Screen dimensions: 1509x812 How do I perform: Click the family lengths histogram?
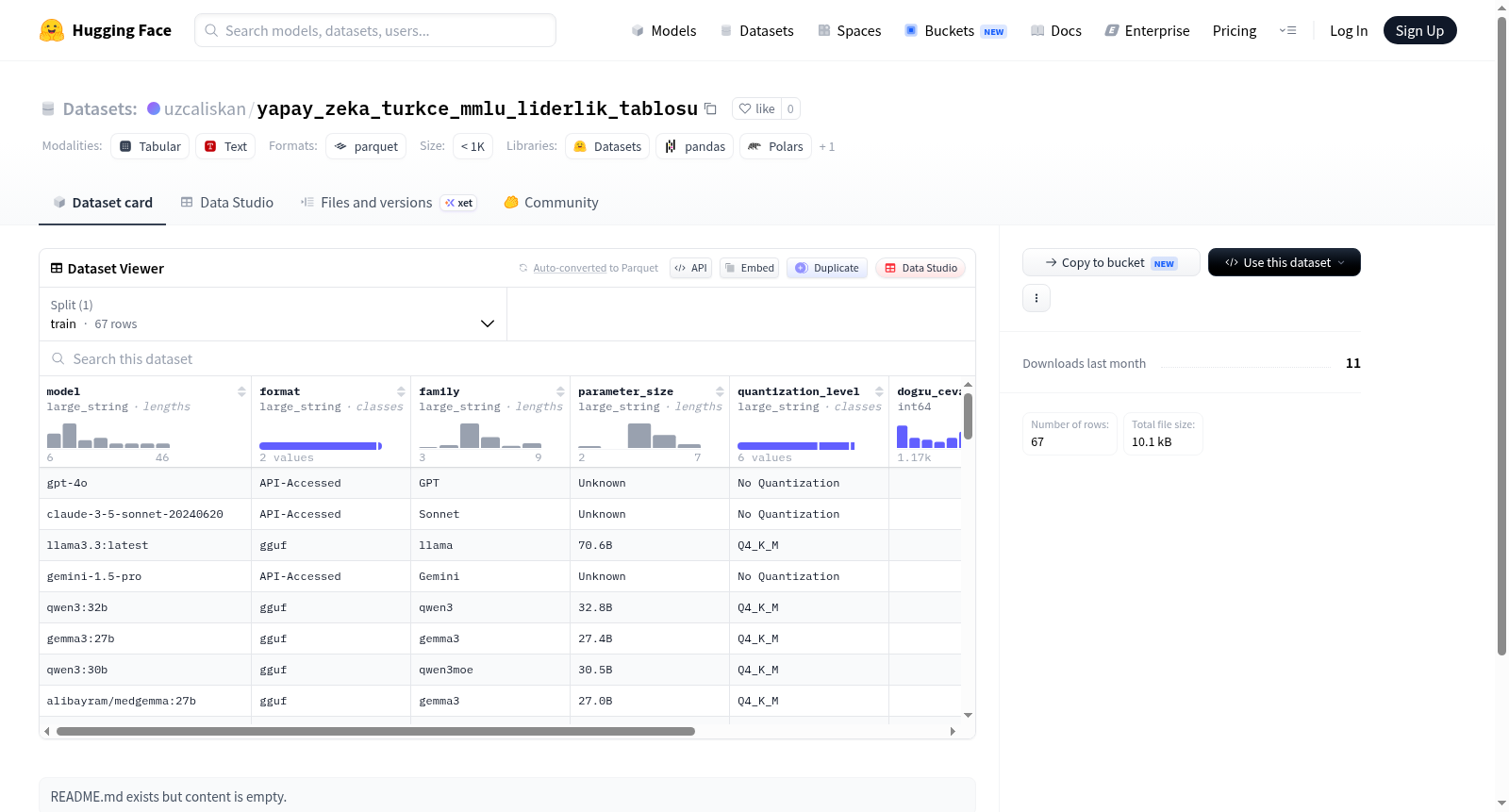click(x=480, y=435)
